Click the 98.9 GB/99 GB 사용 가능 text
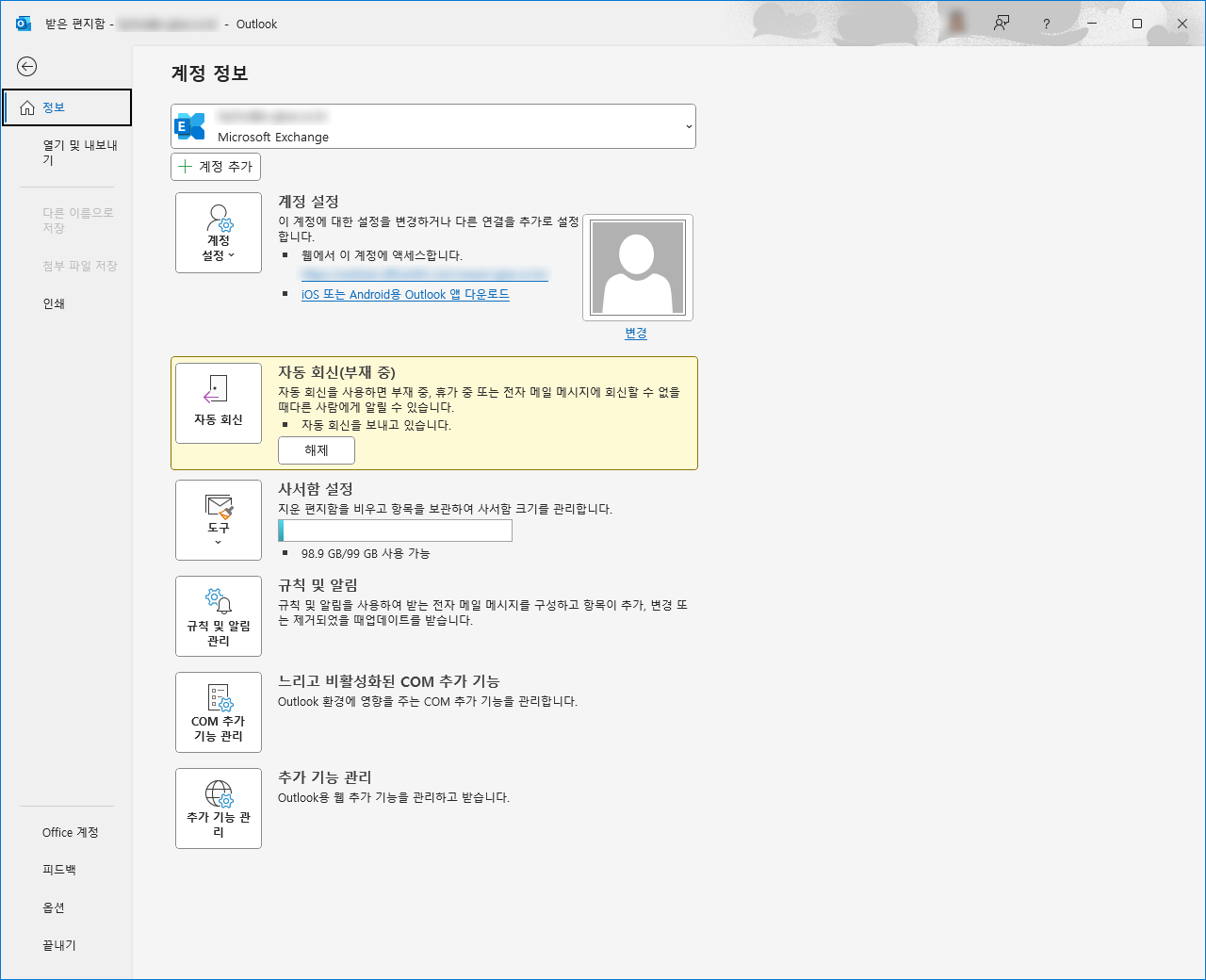The width and height of the screenshot is (1206, 980). coord(366,554)
